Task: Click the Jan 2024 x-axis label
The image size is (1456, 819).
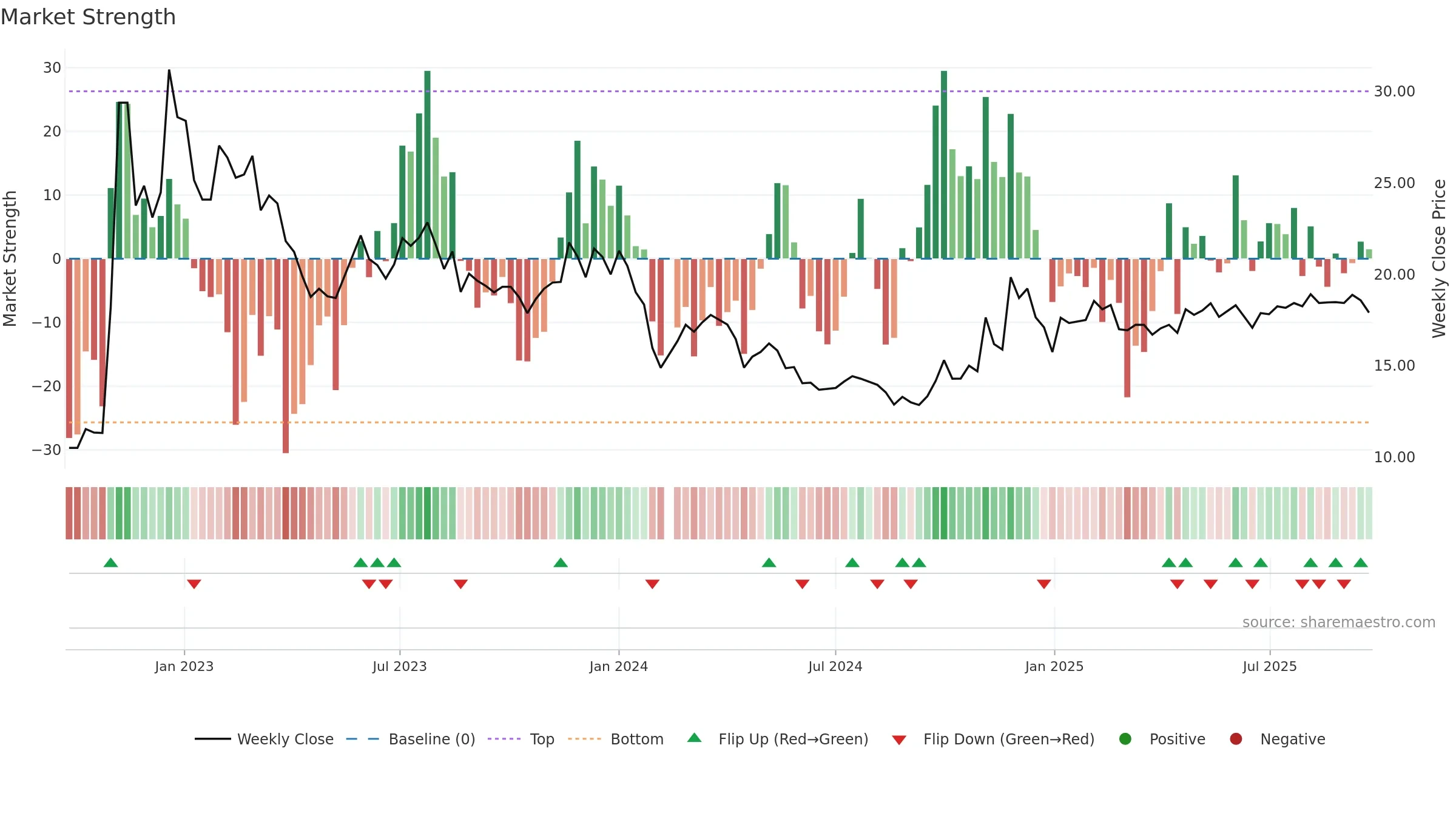Action: coord(619,666)
